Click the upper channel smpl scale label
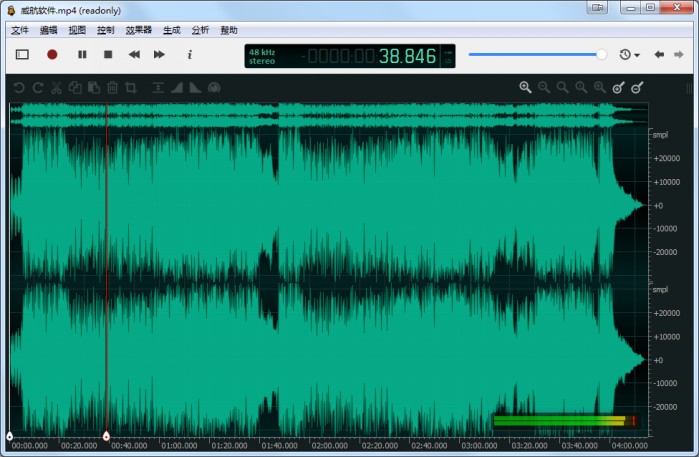This screenshot has width=699, height=457. (x=660, y=135)
